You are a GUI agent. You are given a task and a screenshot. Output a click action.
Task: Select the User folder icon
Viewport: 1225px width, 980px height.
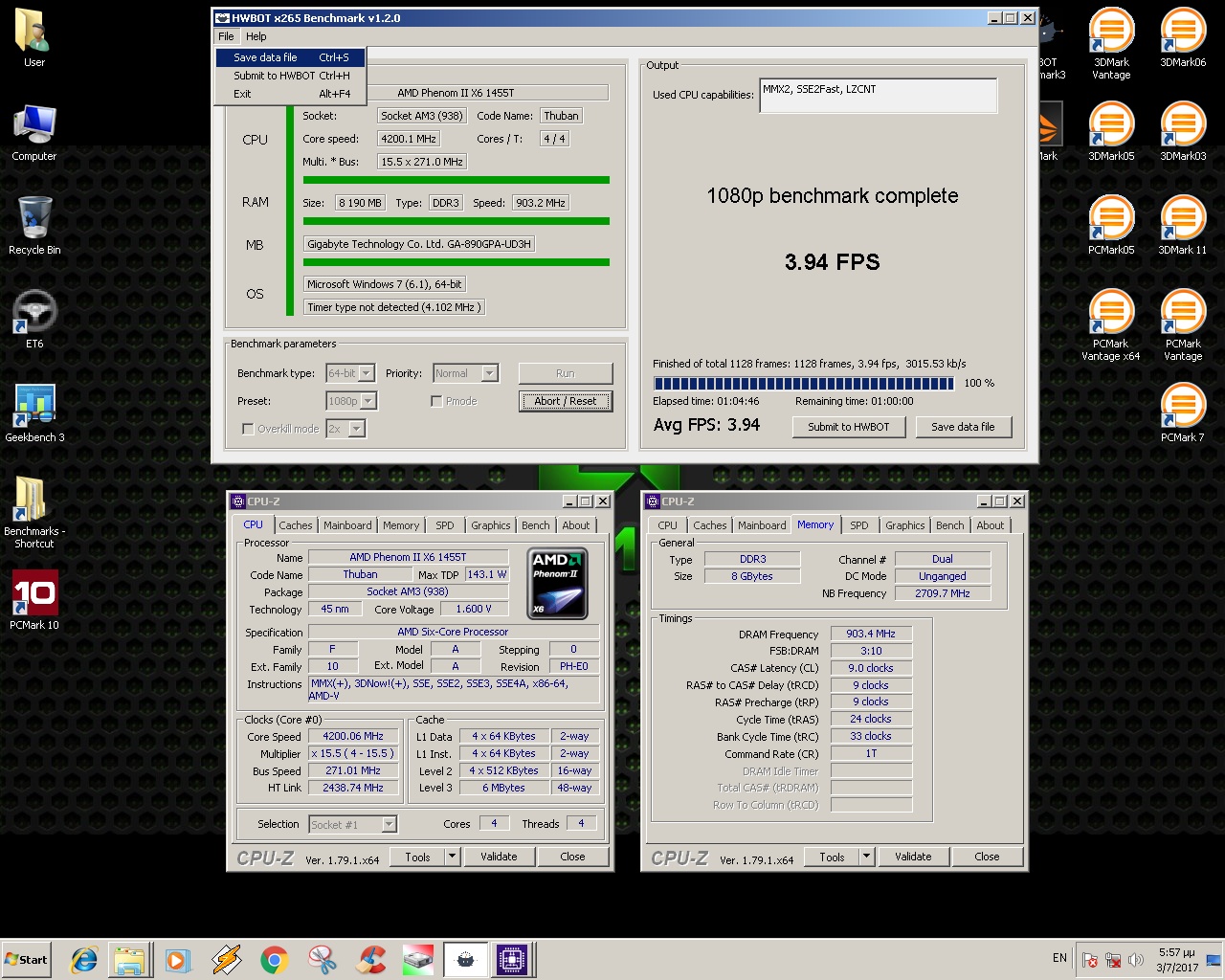34,37
